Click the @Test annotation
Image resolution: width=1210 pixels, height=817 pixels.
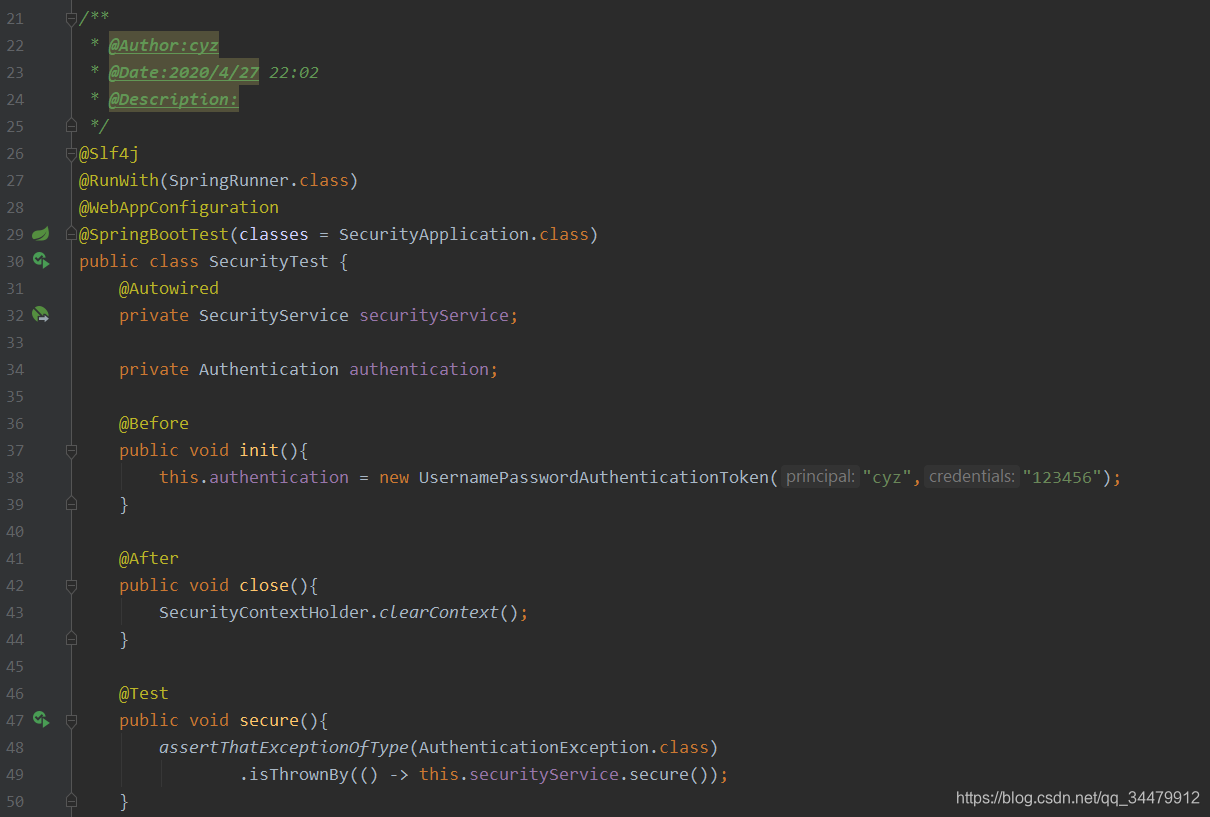pos(144,693)
